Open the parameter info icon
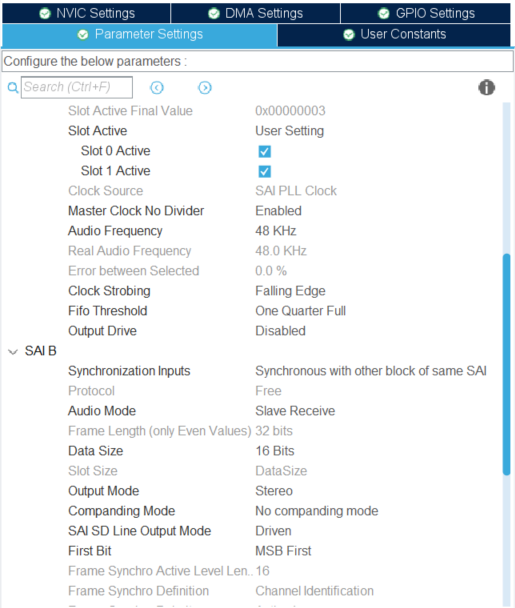Viewport: 515px width, 608px height. 486,87
